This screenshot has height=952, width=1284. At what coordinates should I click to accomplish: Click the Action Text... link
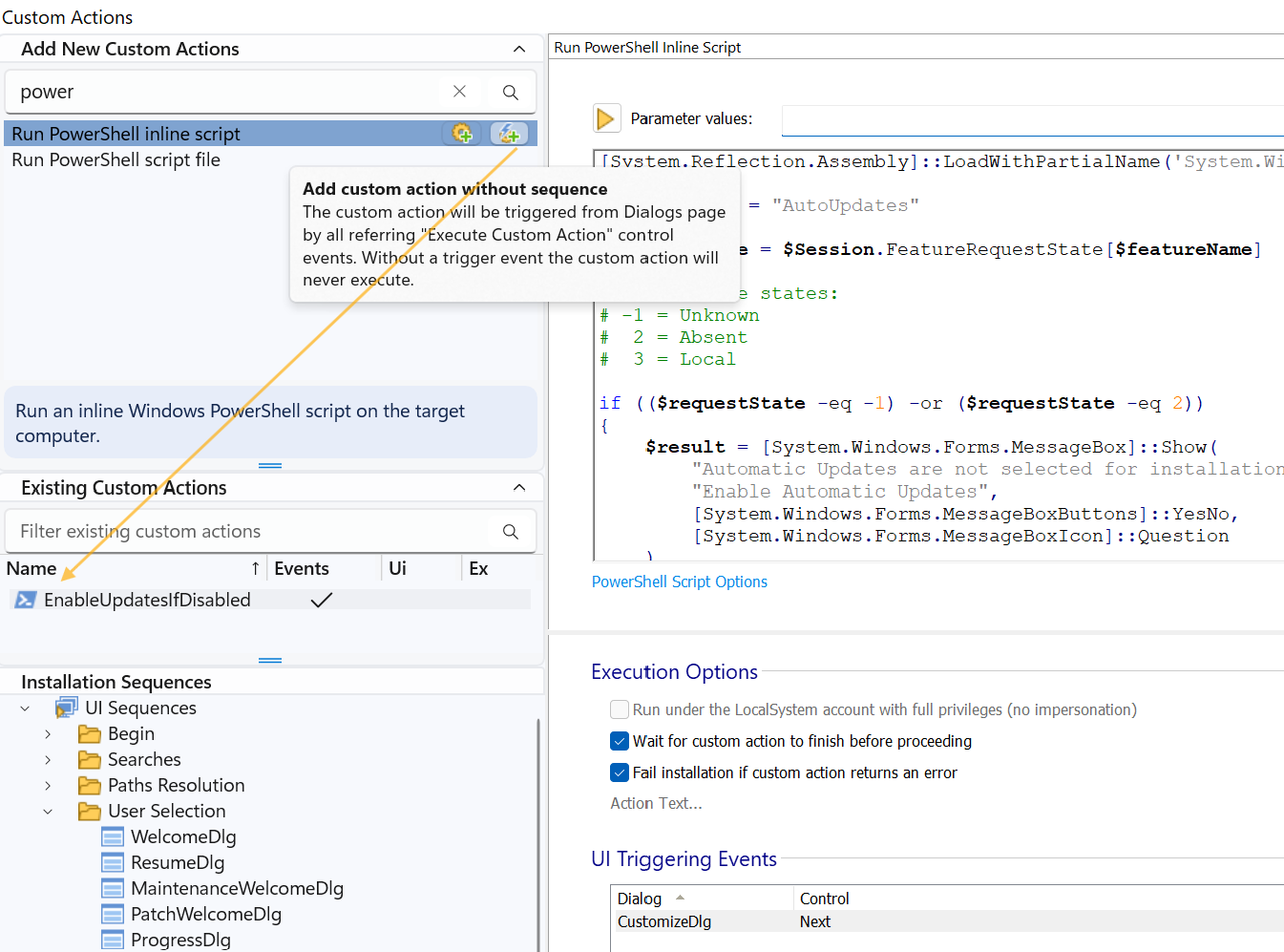tap(656, 803)
